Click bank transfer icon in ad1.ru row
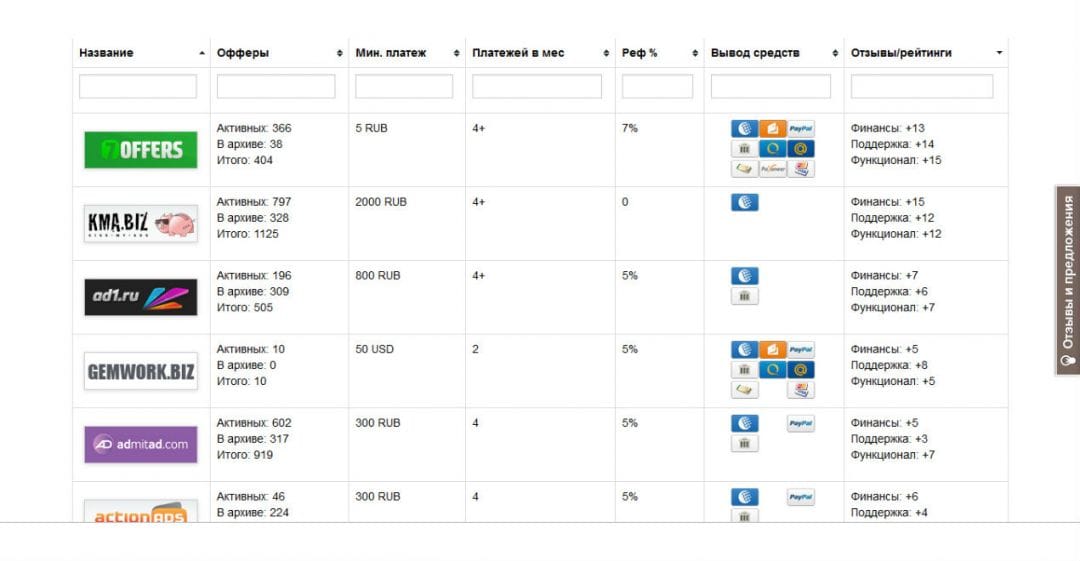Screen dimensions: 1080x561 (x=744, y=296)
